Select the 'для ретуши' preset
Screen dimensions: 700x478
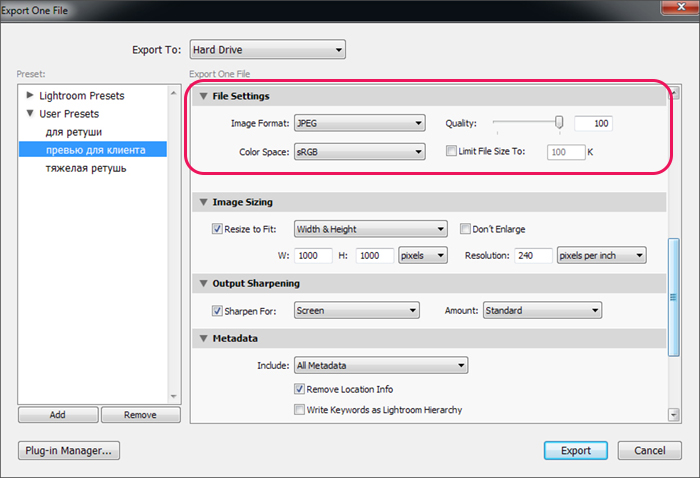[74, 132]
